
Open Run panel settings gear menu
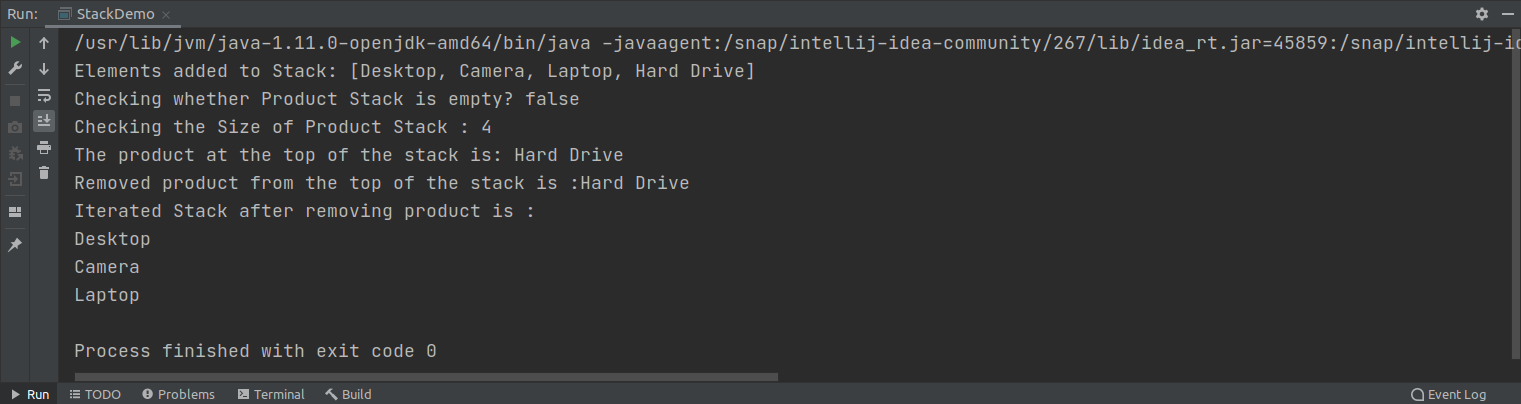pyautogui.click(x=1482, y=14)
